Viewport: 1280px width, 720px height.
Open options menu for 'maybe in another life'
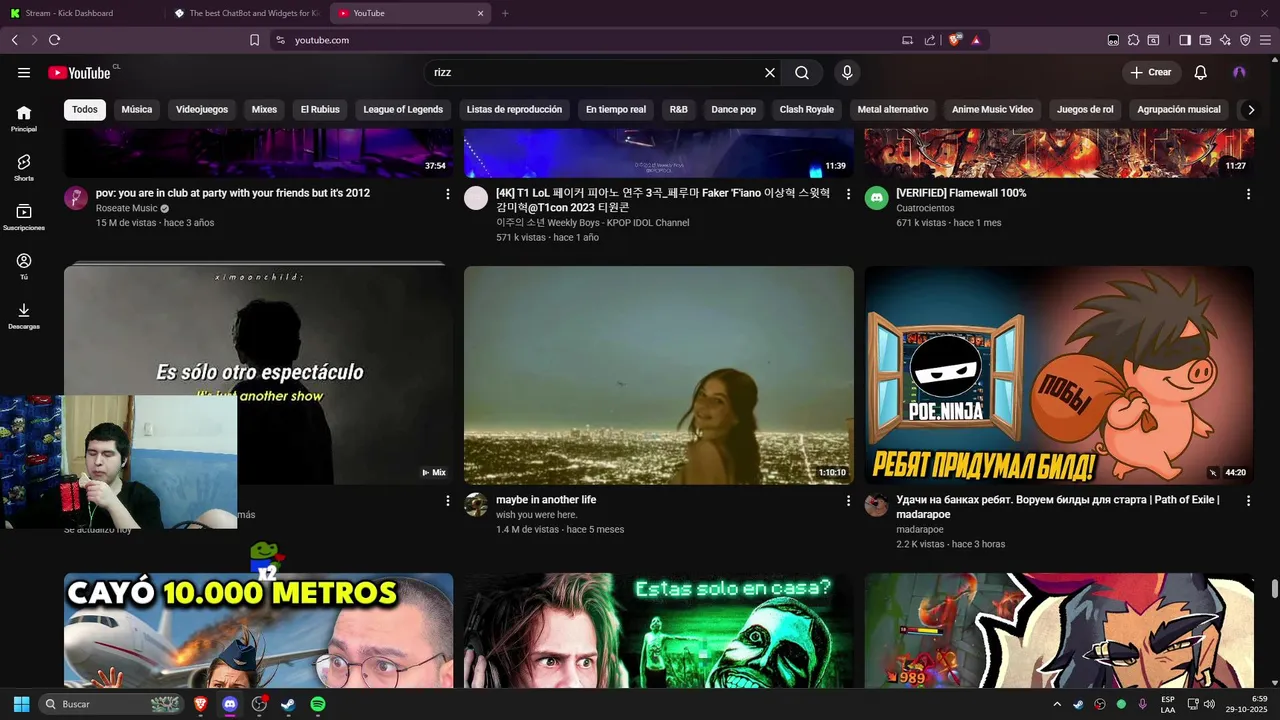coord(848,501)
